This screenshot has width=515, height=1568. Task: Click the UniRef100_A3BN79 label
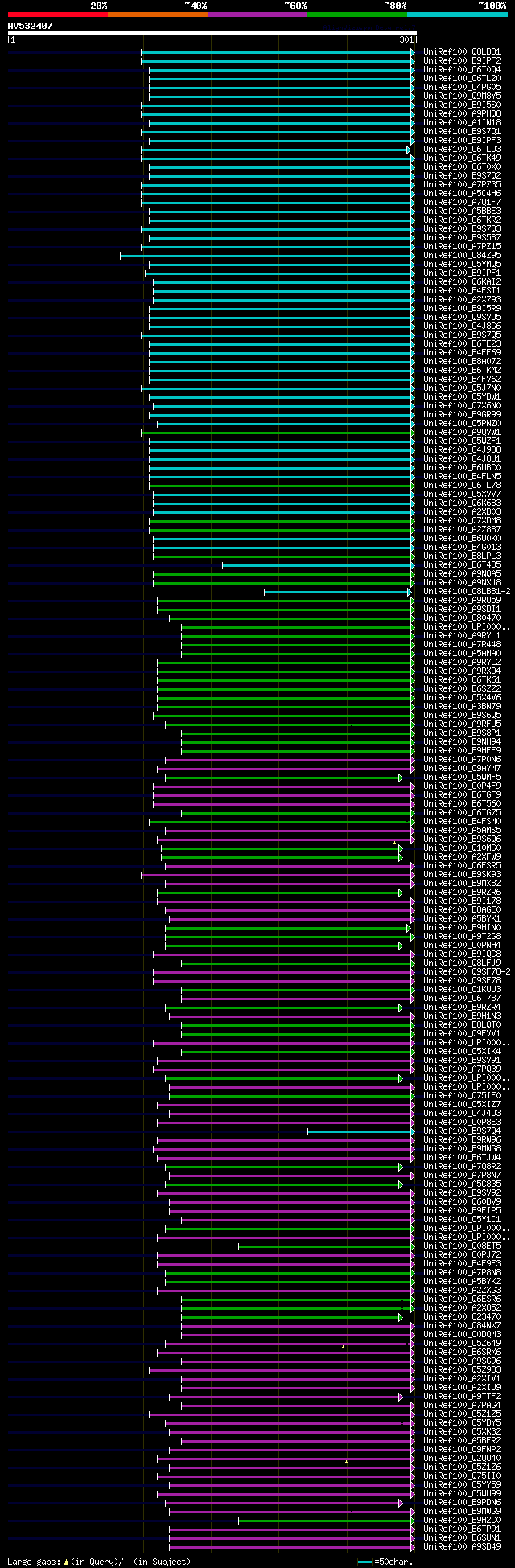pyautogui.click(x=462, y=706)
